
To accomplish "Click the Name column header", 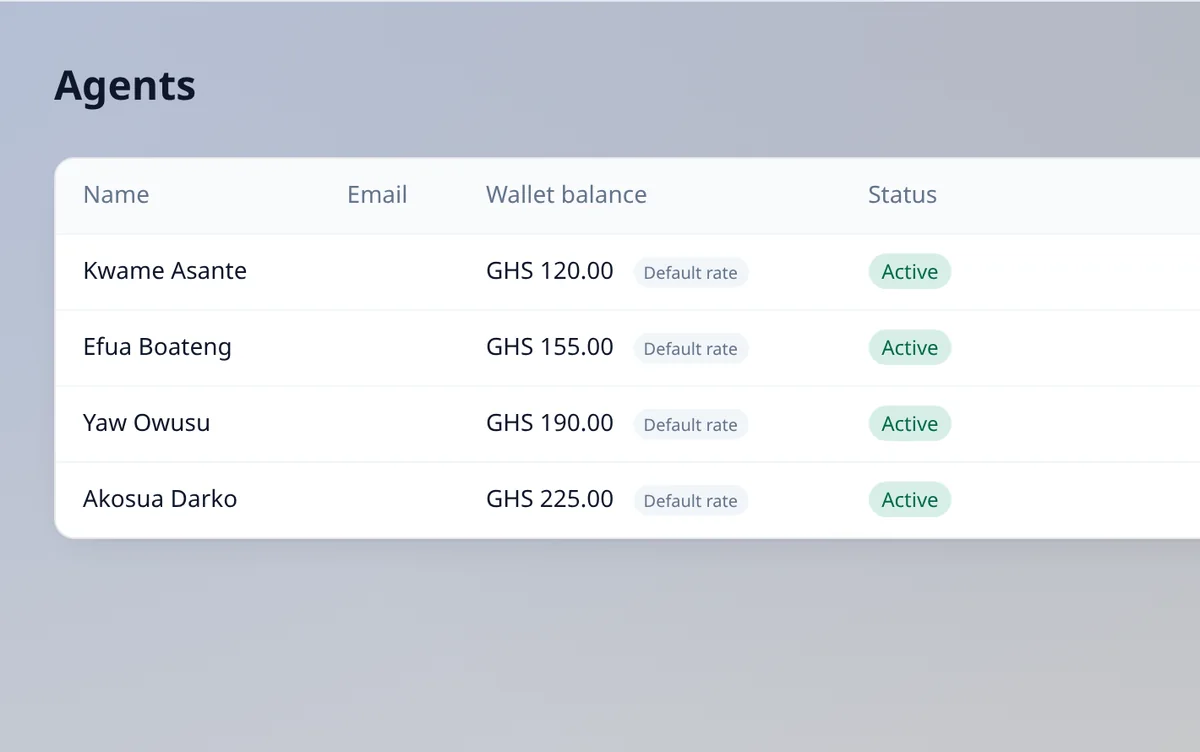I will 116,195.
